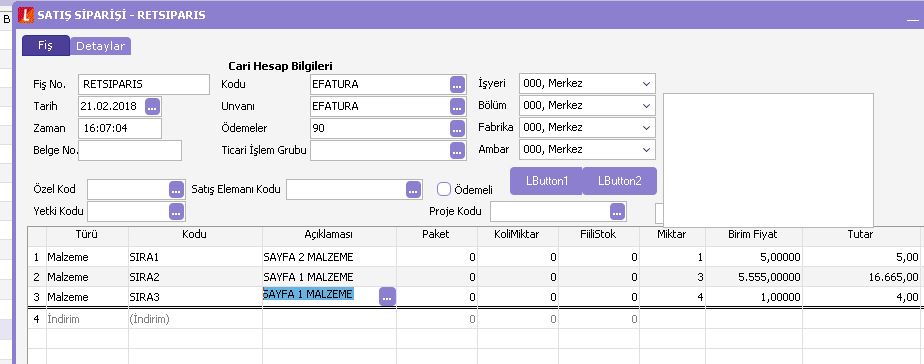
Task: Click the Logo application icon in title bar
Action: click(x=26, y=15)
